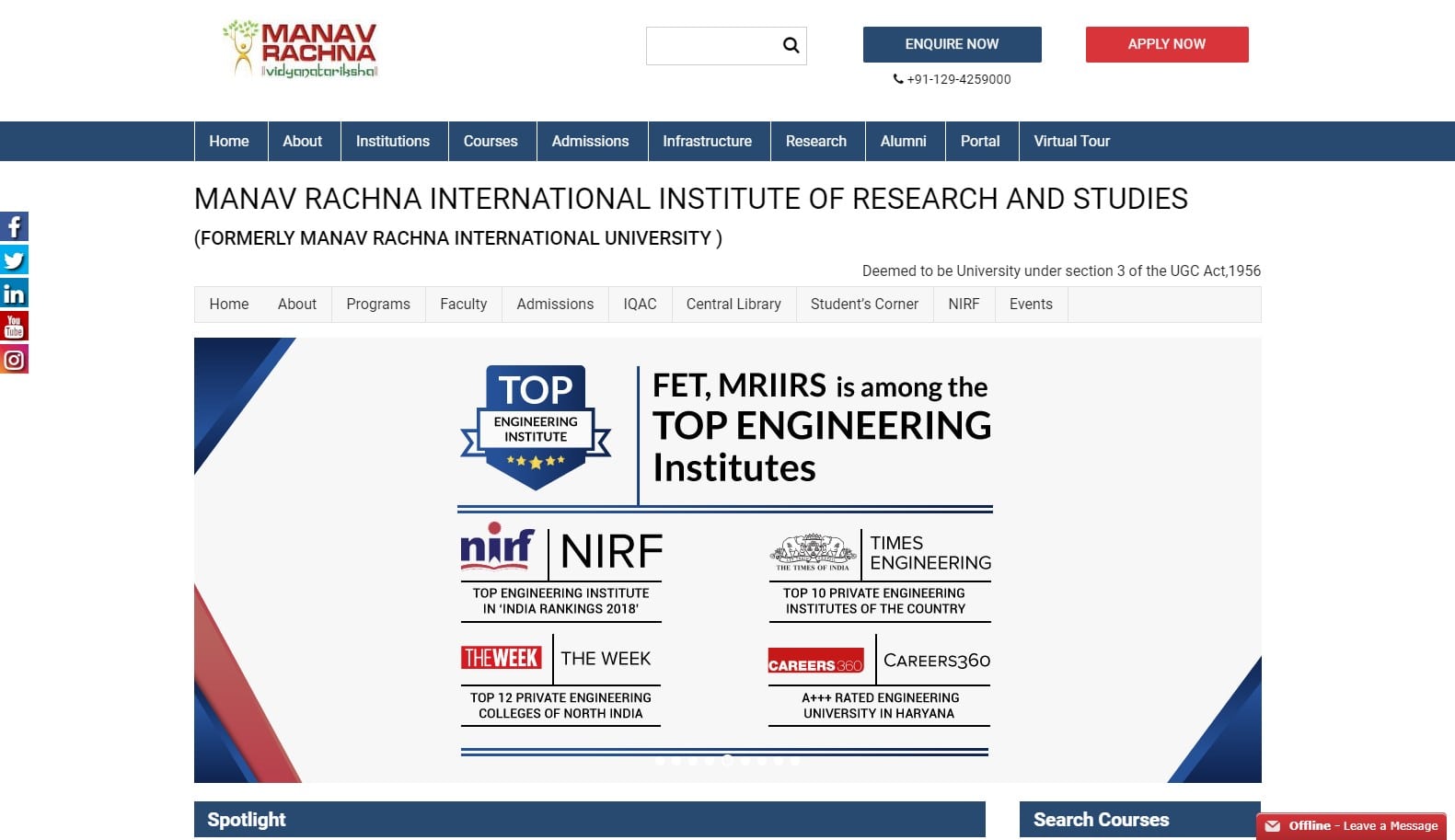Click the Enquire Now button
Viewport: 1455px width, 840px height.
point(952,44)
